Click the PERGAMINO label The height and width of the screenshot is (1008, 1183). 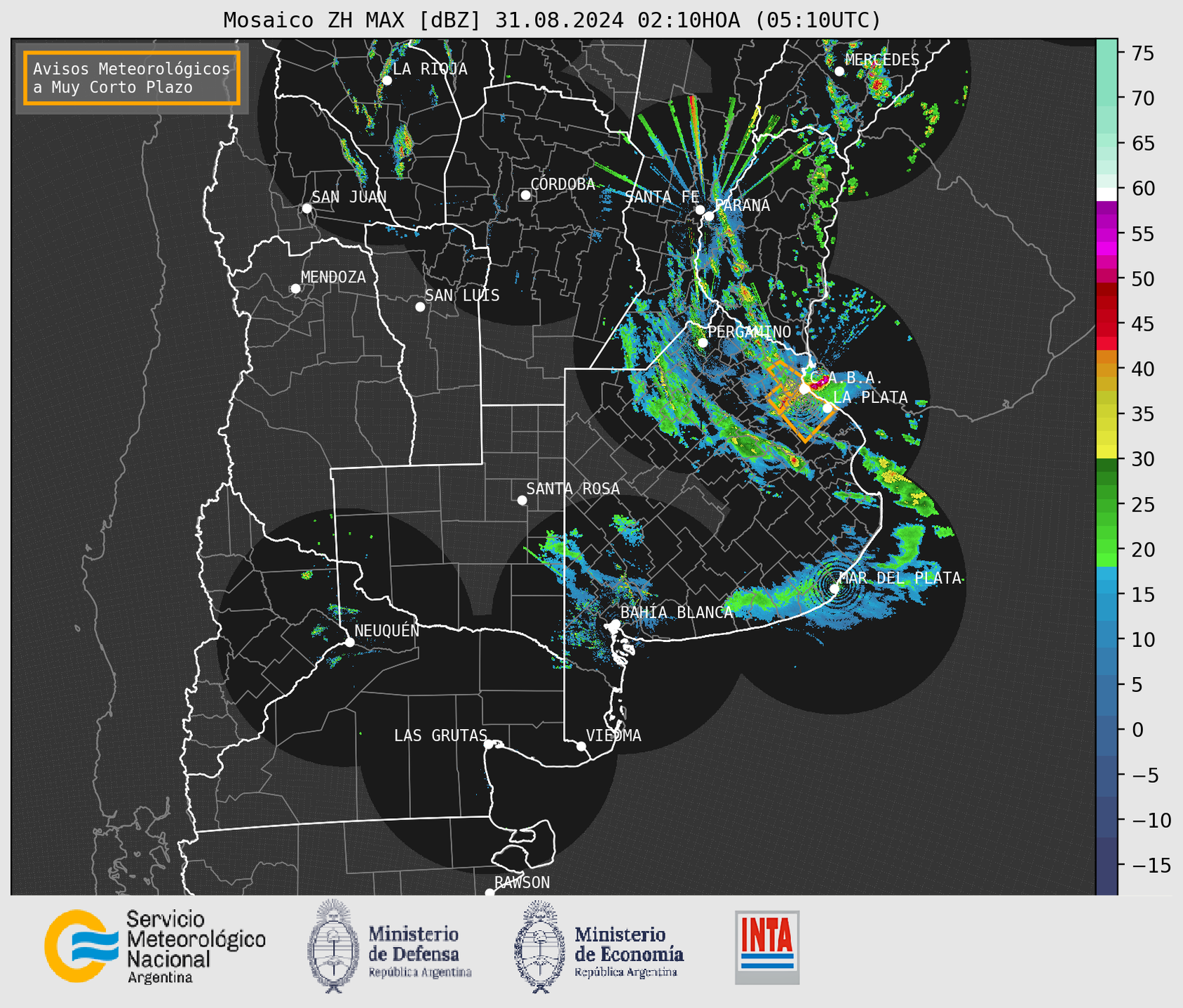click(x=750, y=332)
